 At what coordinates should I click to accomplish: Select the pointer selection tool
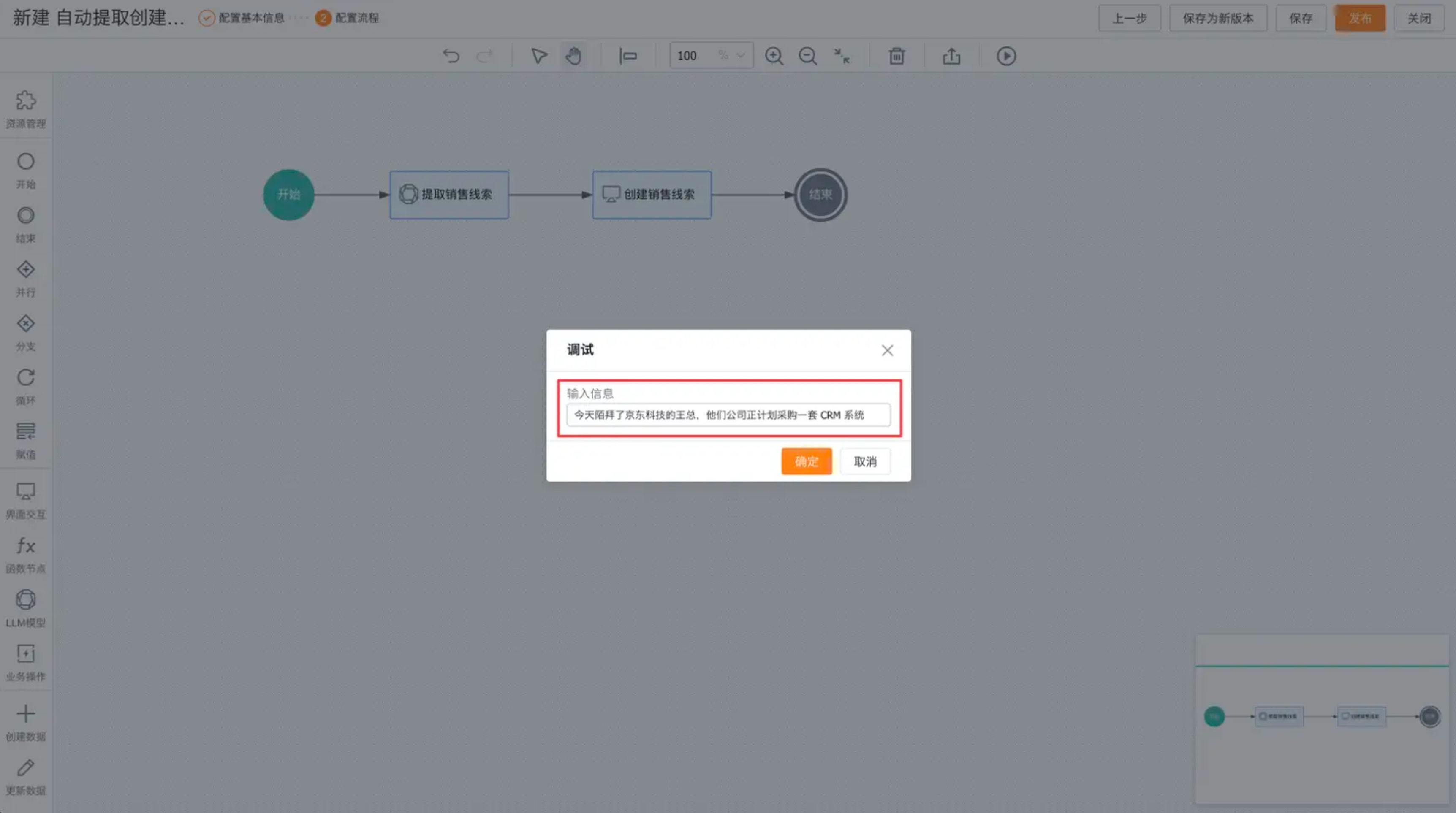click(539, 56)
